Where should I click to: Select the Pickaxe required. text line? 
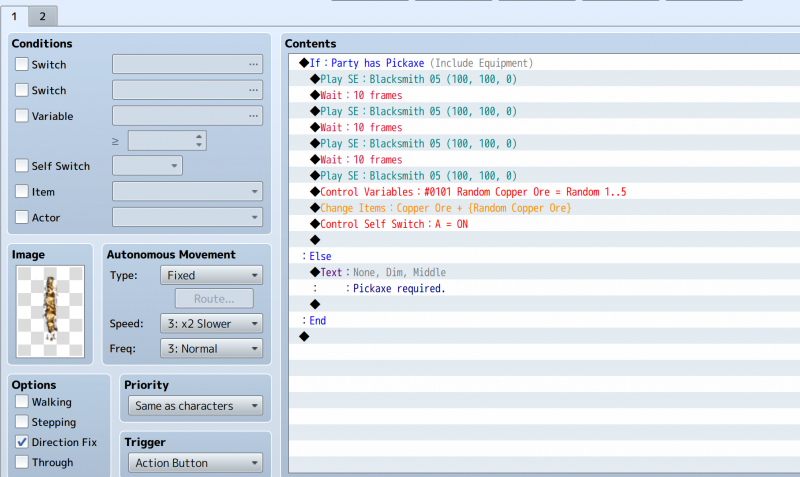click(x=544, y=288)
